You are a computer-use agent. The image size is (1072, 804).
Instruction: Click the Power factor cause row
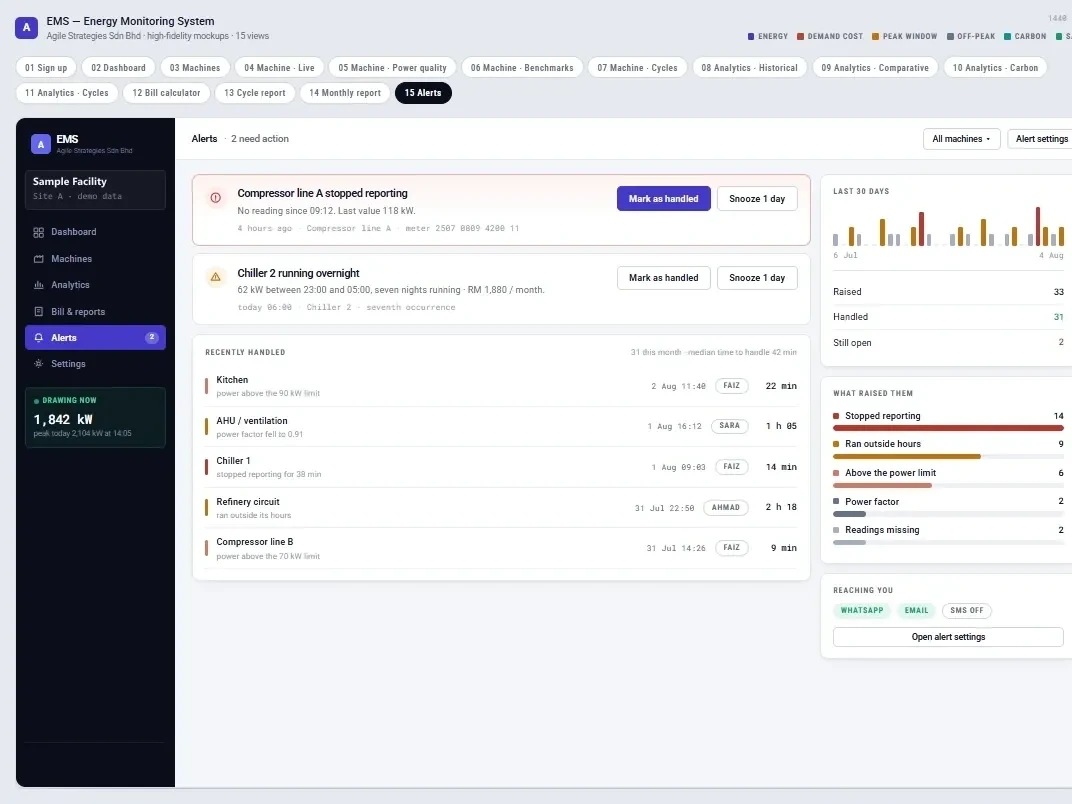(x=948, y=507)
